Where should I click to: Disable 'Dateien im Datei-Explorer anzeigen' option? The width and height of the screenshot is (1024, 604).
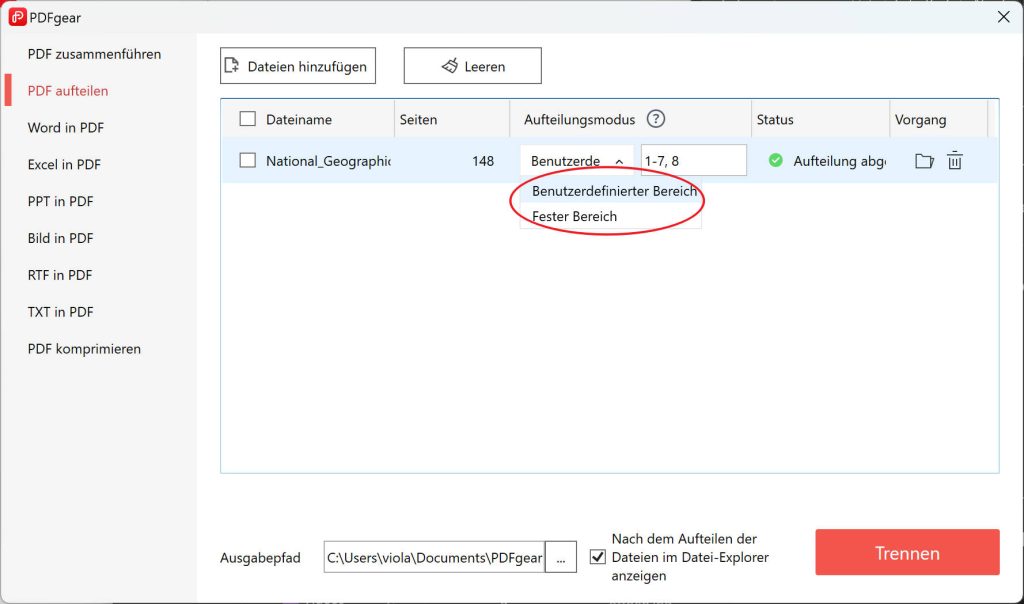coord(598,557)
